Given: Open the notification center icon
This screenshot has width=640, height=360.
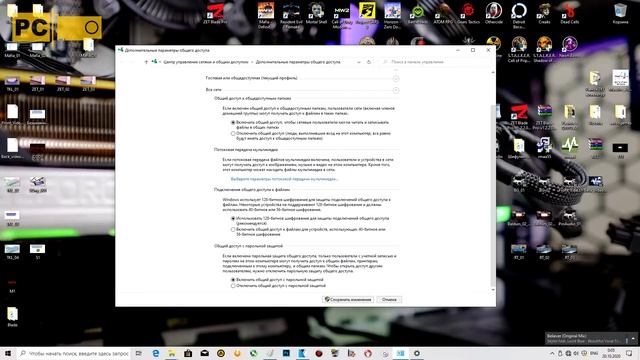Looking at the screenshot, I should coord(629,353).
